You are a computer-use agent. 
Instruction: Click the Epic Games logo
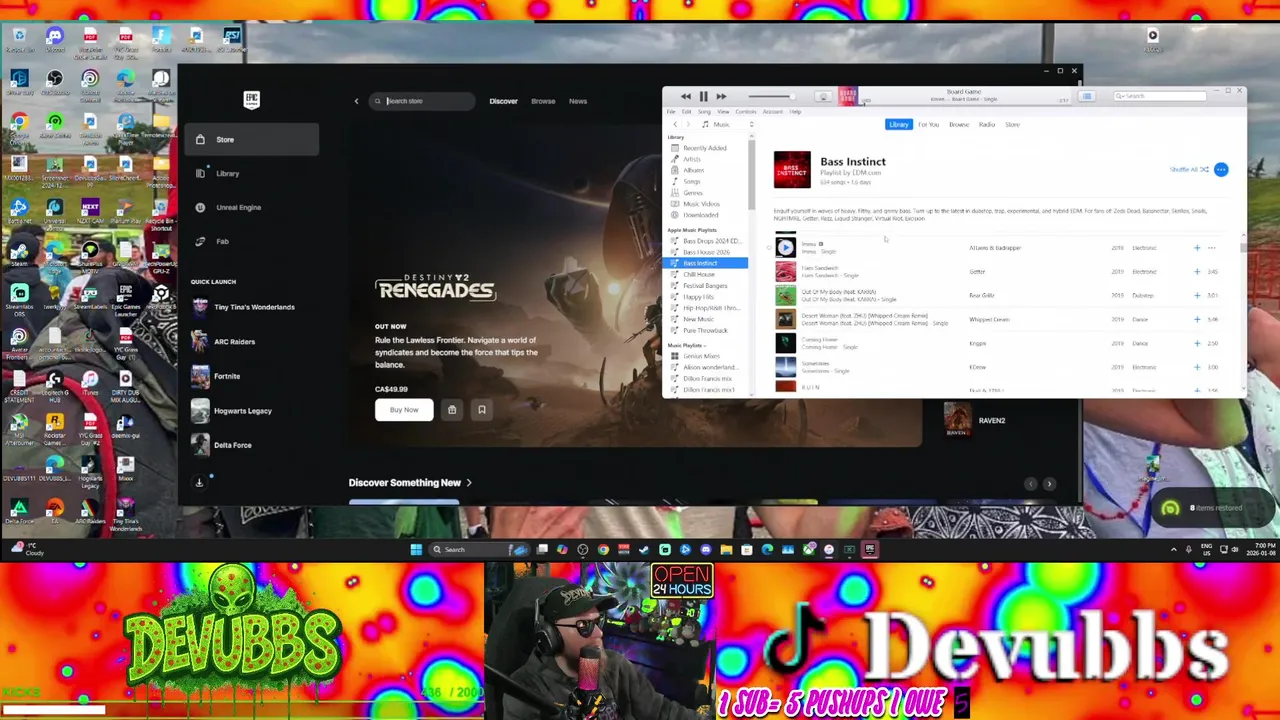[x=252, y=100]
